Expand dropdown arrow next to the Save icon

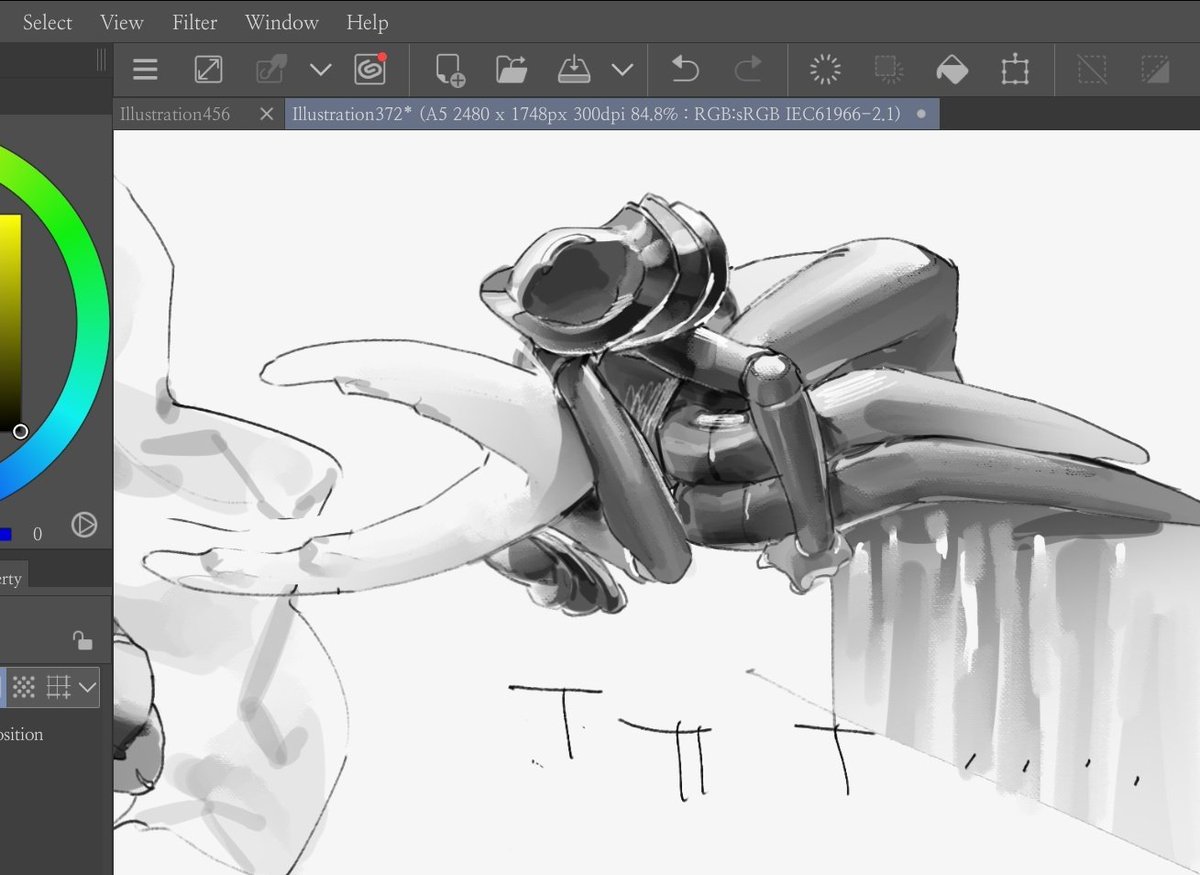tap(623, 70)
